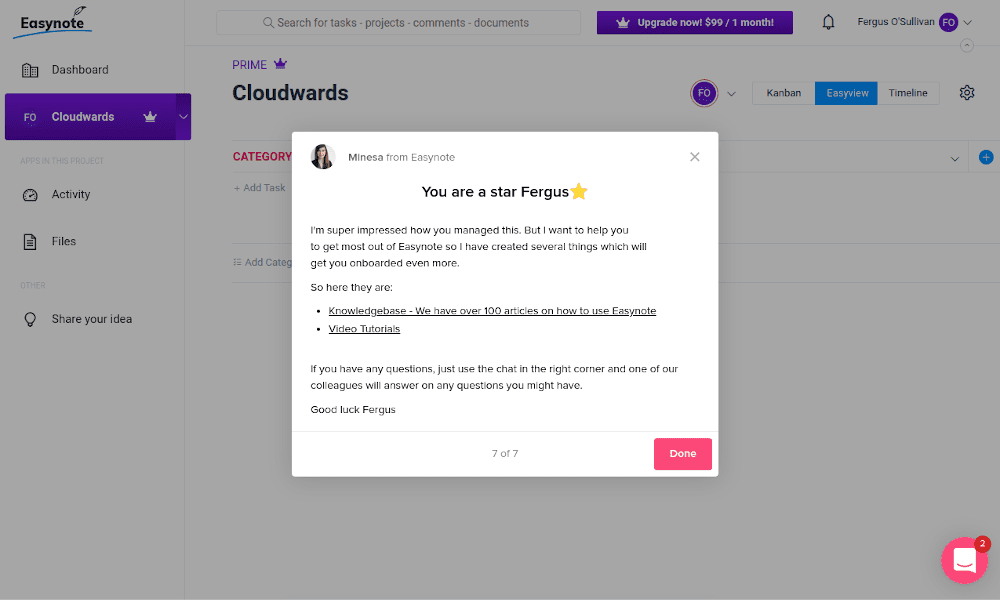
Task: Click the Easynote logo
Action: tap(53, 22)
